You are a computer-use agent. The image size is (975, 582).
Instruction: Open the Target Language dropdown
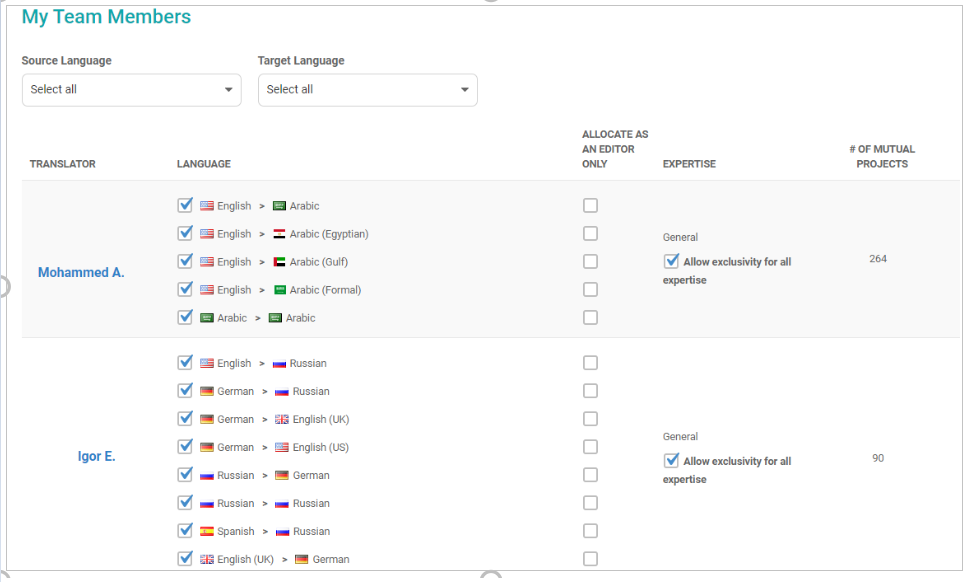[x=367, y=90]
